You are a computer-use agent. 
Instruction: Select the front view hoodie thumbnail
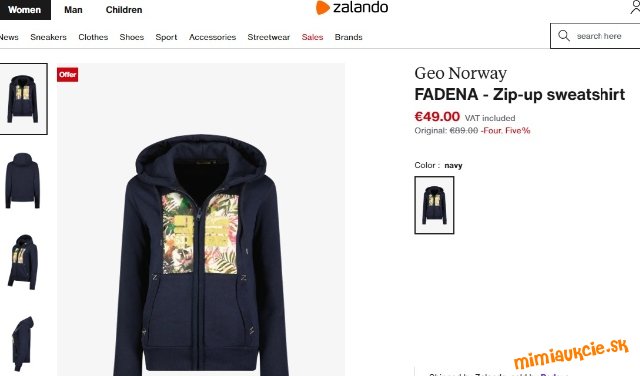pos(23,99)
